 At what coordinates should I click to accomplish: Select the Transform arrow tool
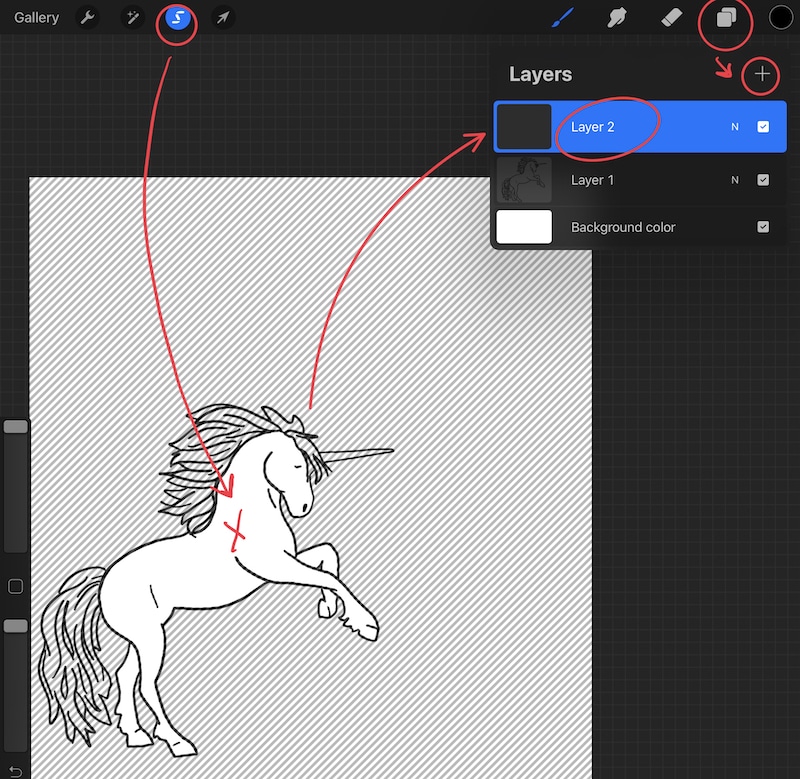click(x=221, y=17)
